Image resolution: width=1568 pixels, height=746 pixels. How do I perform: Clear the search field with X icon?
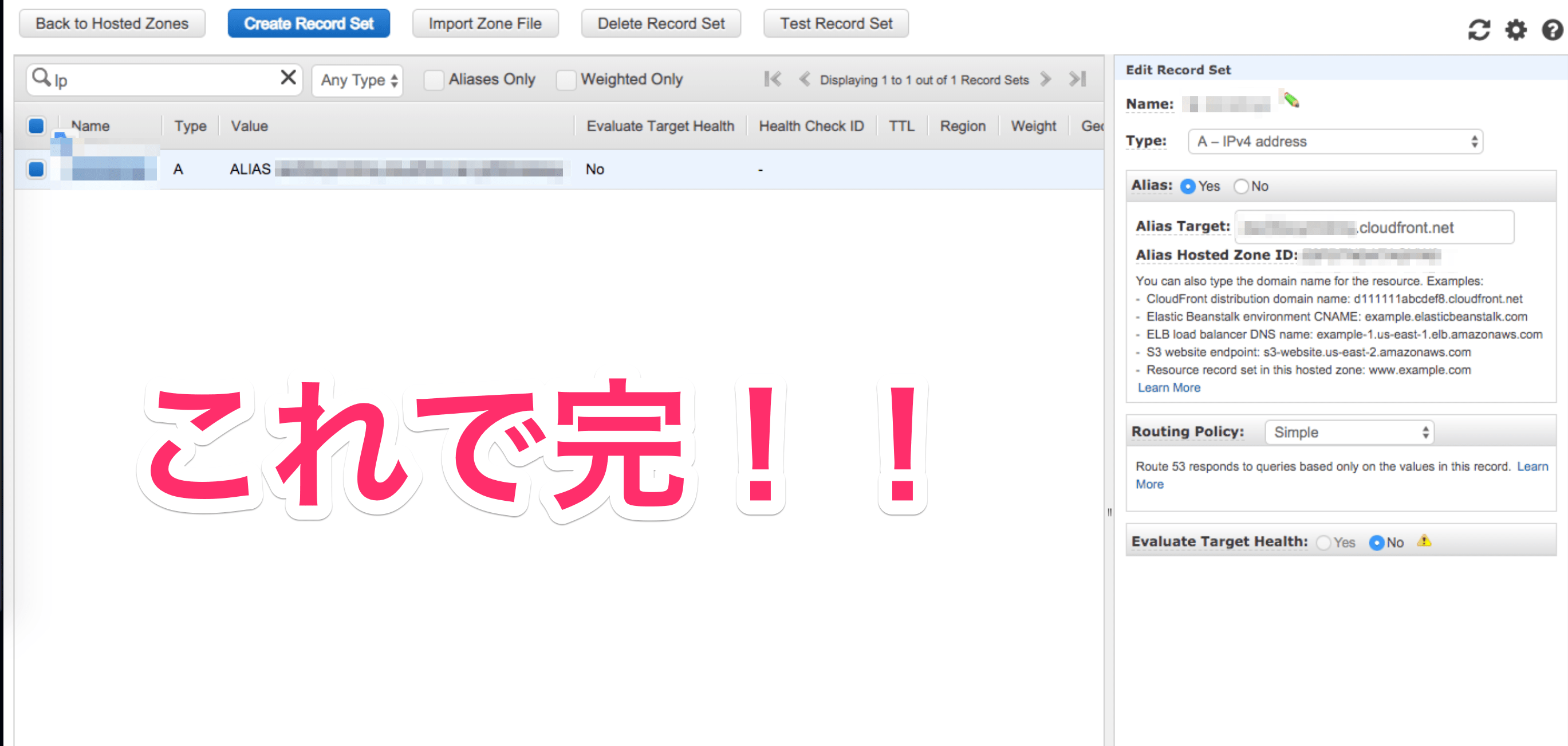pyautogui.click(x=288, y=78)
